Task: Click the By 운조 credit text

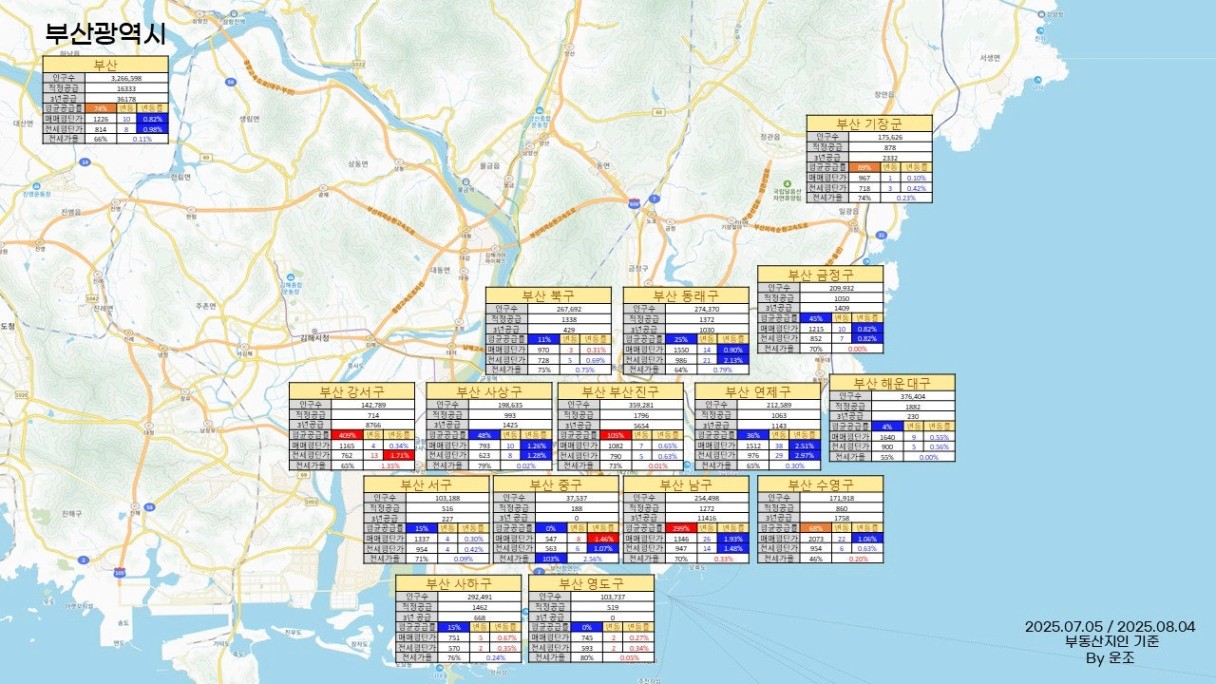Action: pyautogui.click(x=1110, y=659)
